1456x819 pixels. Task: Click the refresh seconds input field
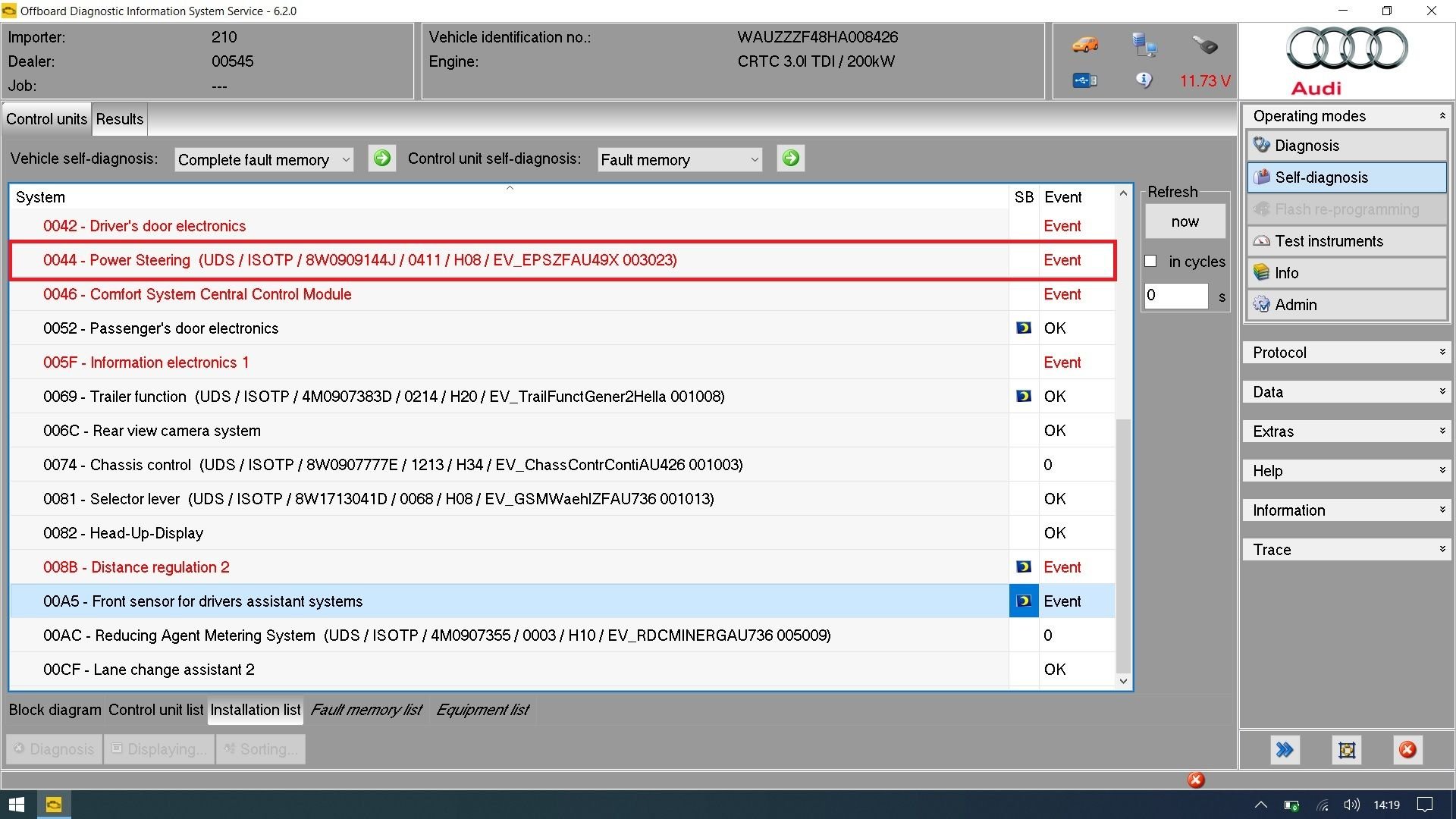coord(1175,296)
